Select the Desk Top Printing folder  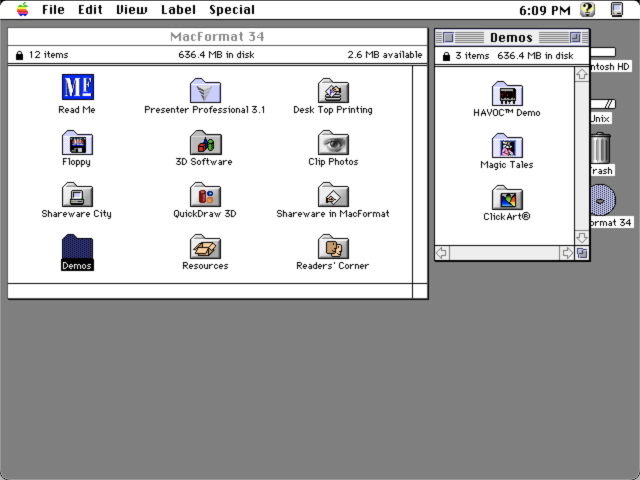[333, 90]
